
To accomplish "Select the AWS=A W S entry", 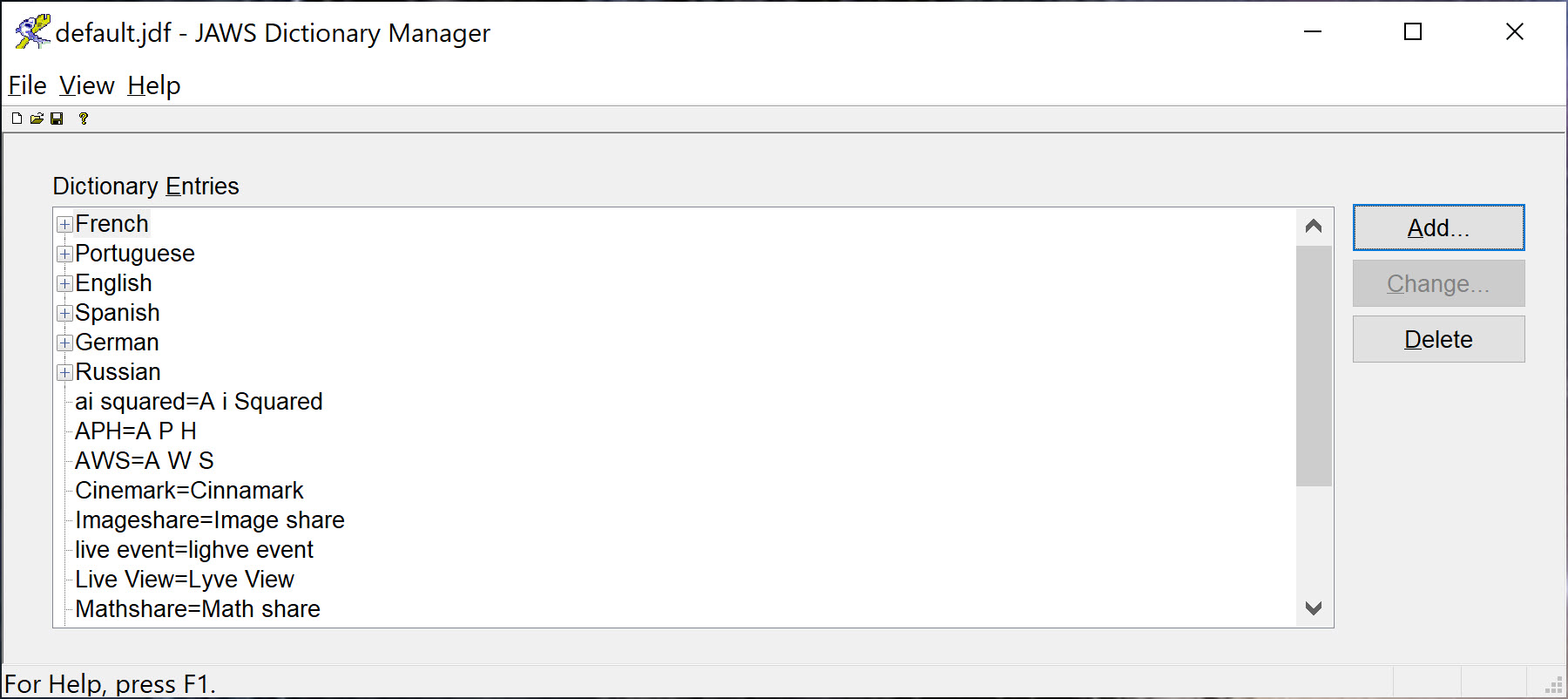I will click(144, 460).
